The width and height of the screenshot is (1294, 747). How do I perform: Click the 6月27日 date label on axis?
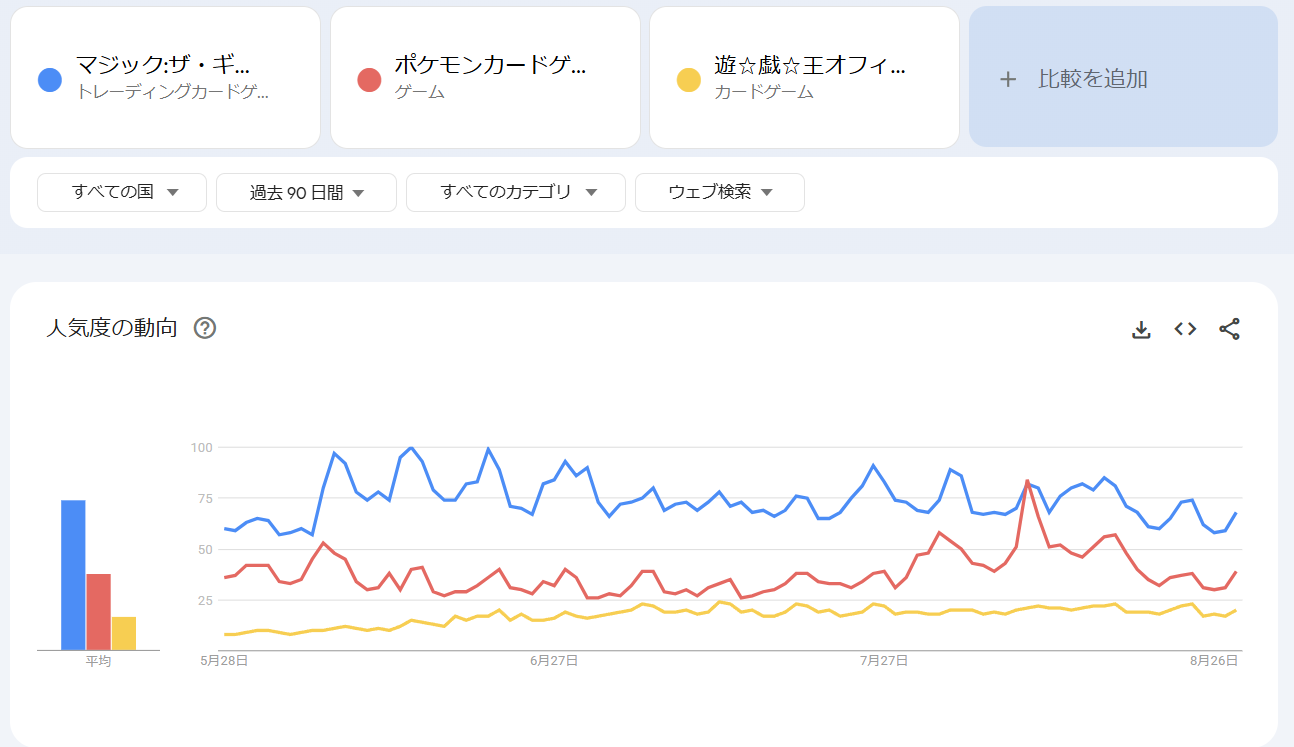(555, 661)
